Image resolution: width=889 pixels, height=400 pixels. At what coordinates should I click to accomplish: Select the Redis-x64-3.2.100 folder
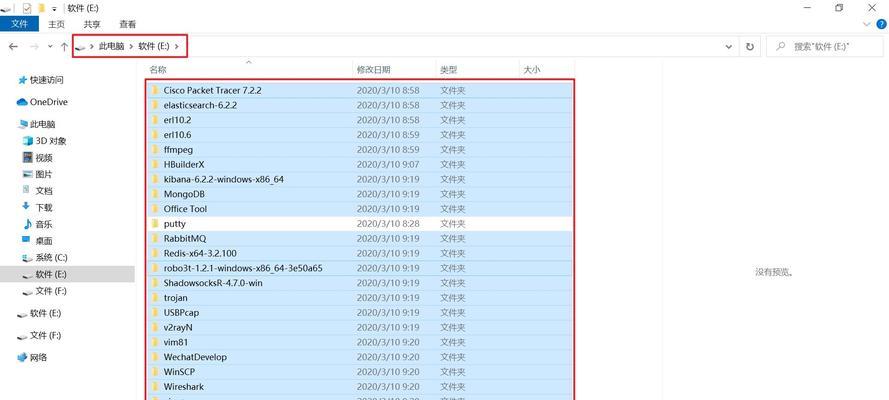tap(361, 253)
